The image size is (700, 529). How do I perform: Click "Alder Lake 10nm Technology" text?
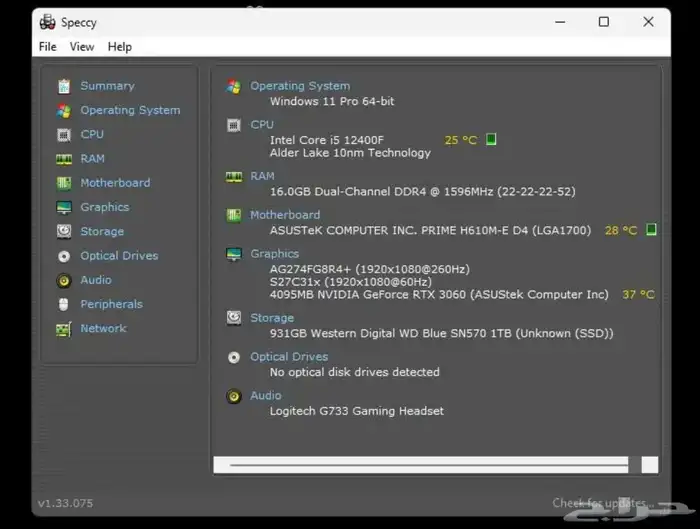coord(350,153)
